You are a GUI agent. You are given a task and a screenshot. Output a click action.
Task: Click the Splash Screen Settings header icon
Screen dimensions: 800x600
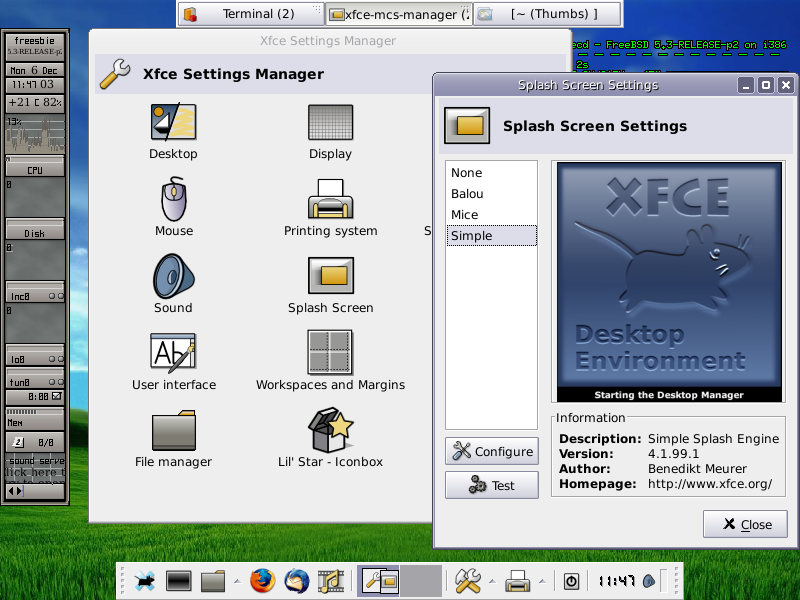(x=467, y=126)
